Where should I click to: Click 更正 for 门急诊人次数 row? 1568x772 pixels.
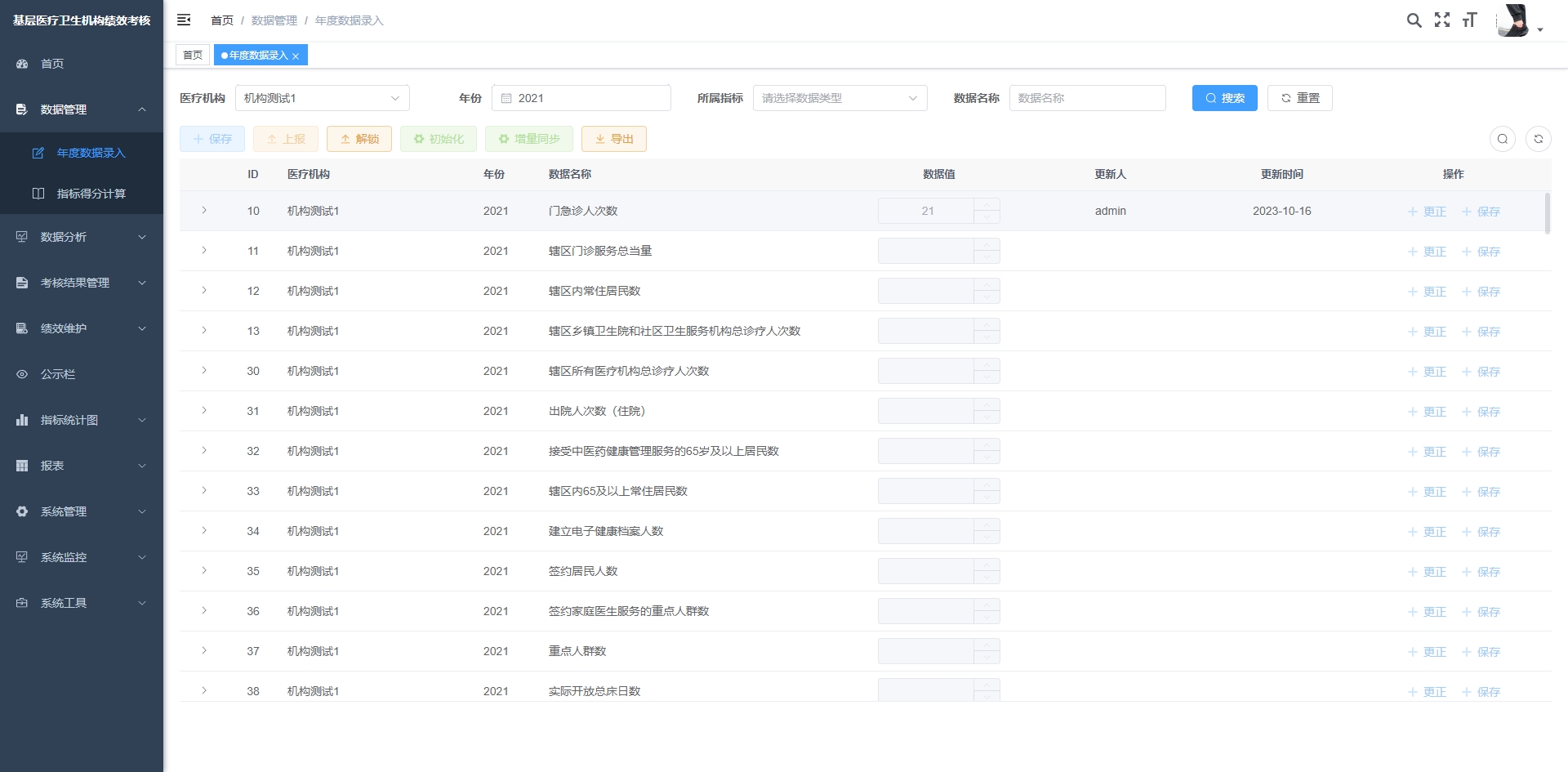[x=1427, y=212]
